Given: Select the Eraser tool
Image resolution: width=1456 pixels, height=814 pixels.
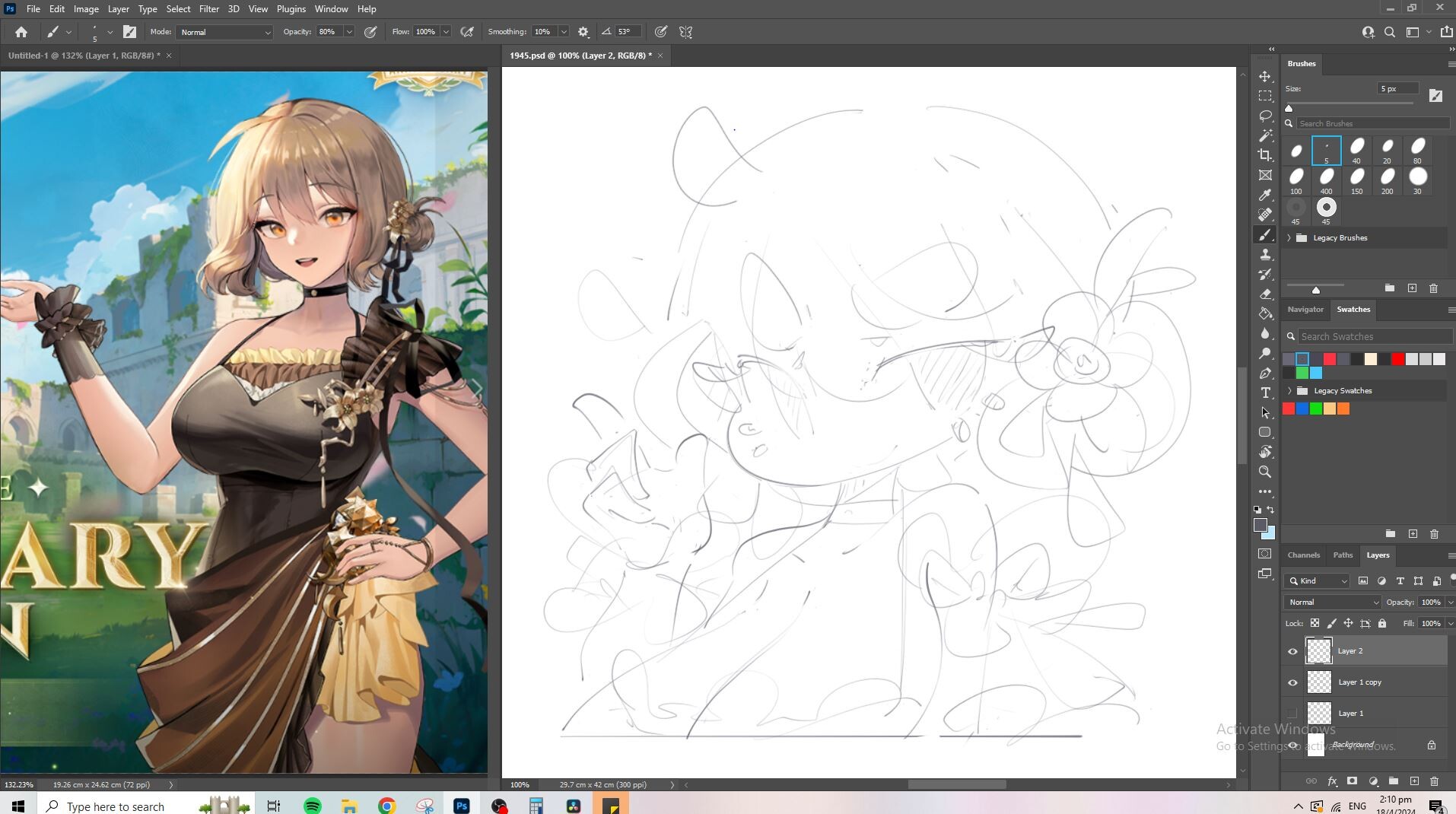Looking at the screenshot, I should [1265, 294].
